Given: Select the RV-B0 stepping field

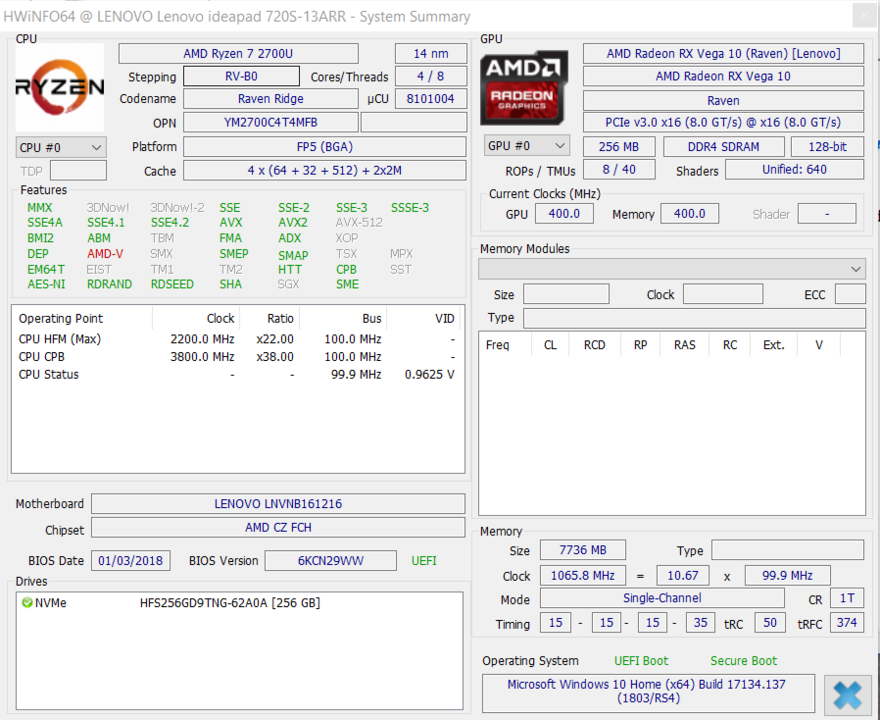Looking at the screenshot, I should coord(241,76).
